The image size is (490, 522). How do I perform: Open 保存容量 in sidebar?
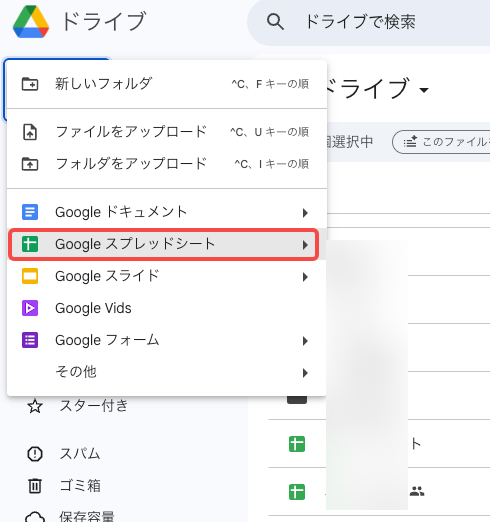pyautogui.click(x=87, y=516)
